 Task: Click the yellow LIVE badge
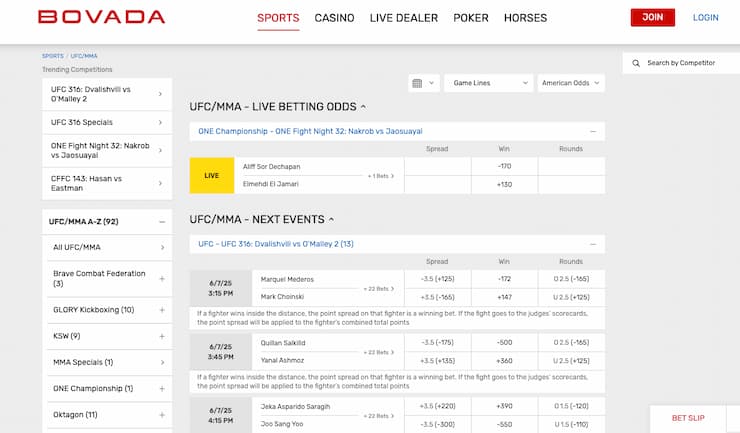coord(212,176)
